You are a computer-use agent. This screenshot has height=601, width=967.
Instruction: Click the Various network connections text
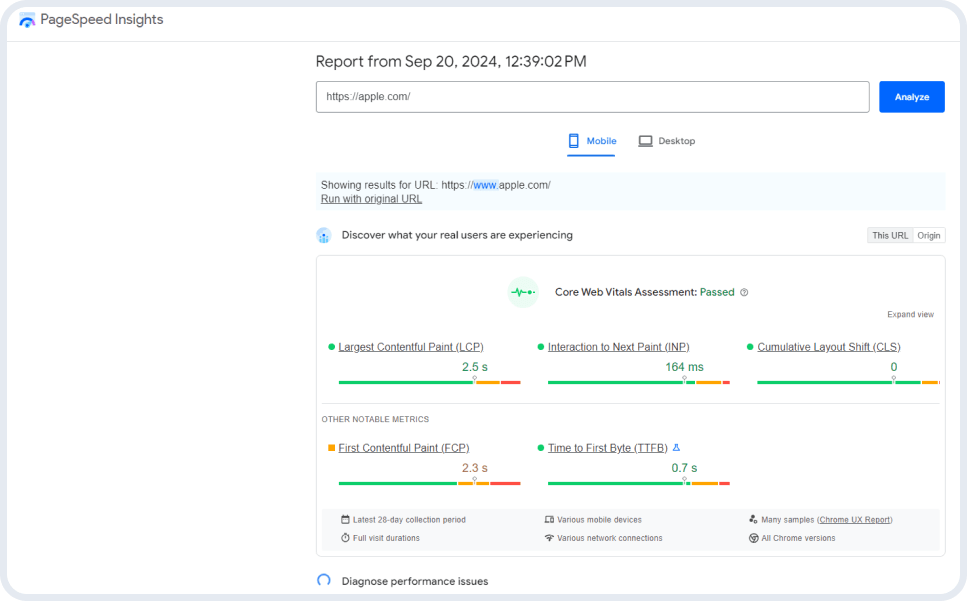(x=610, y=538)
